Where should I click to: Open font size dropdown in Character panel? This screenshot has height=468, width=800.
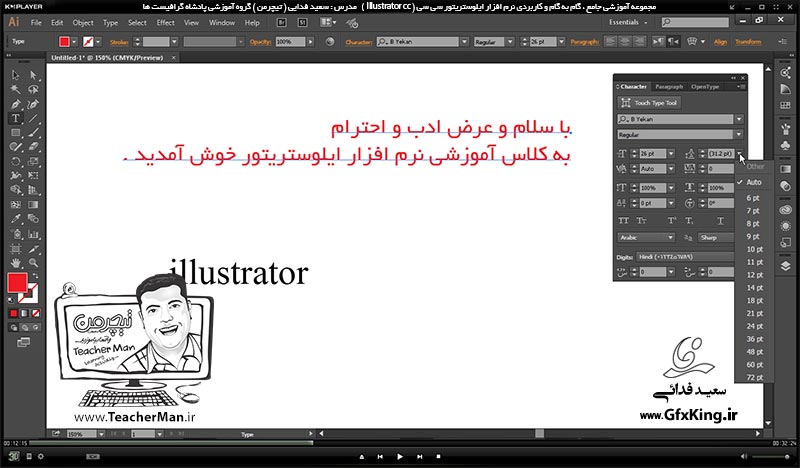(671, 153)
